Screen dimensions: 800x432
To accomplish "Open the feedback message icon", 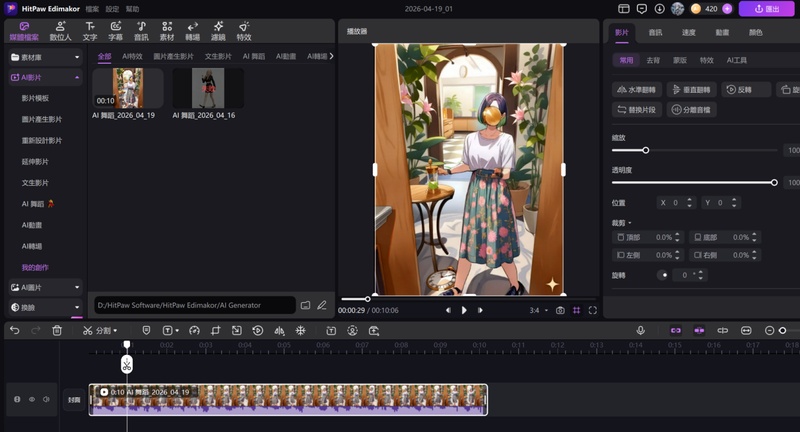I will point(642,9).
